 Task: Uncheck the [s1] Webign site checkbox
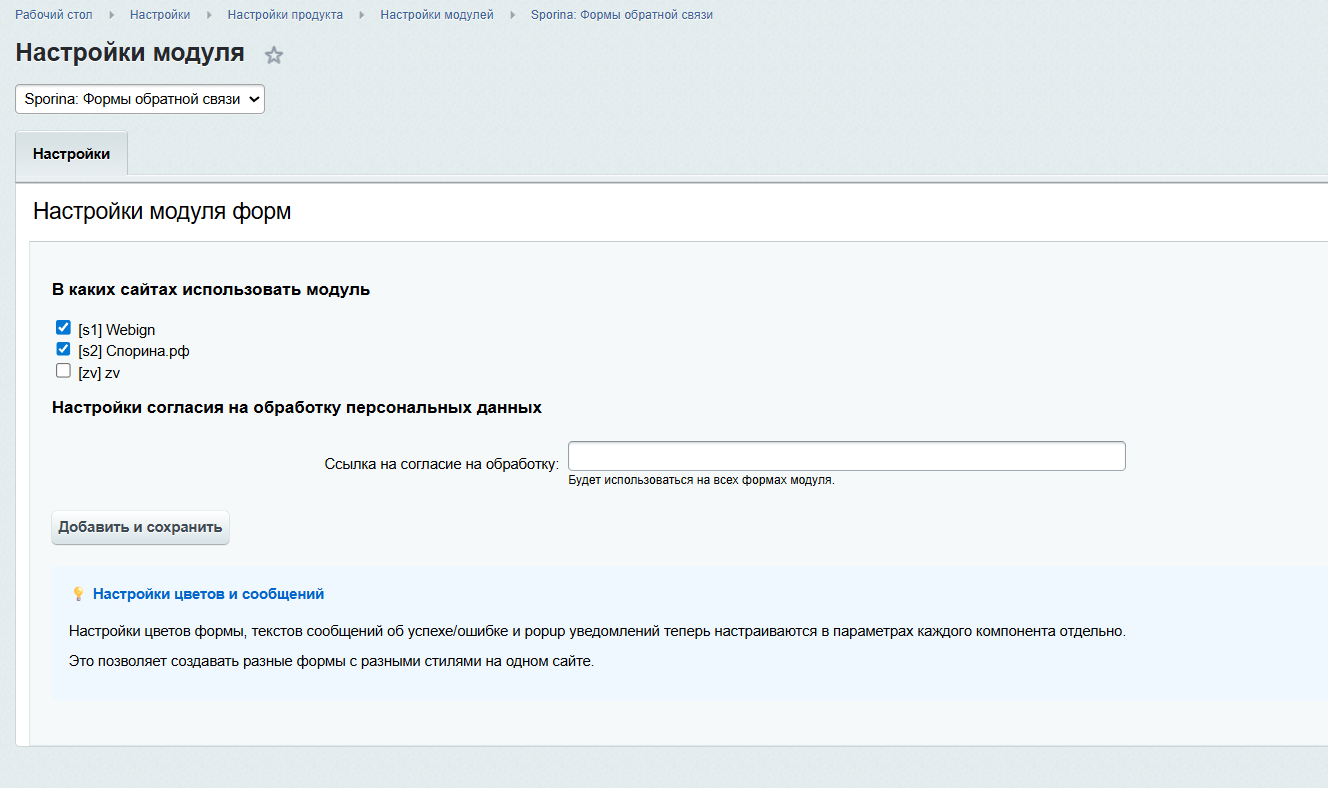pos(63,328)
